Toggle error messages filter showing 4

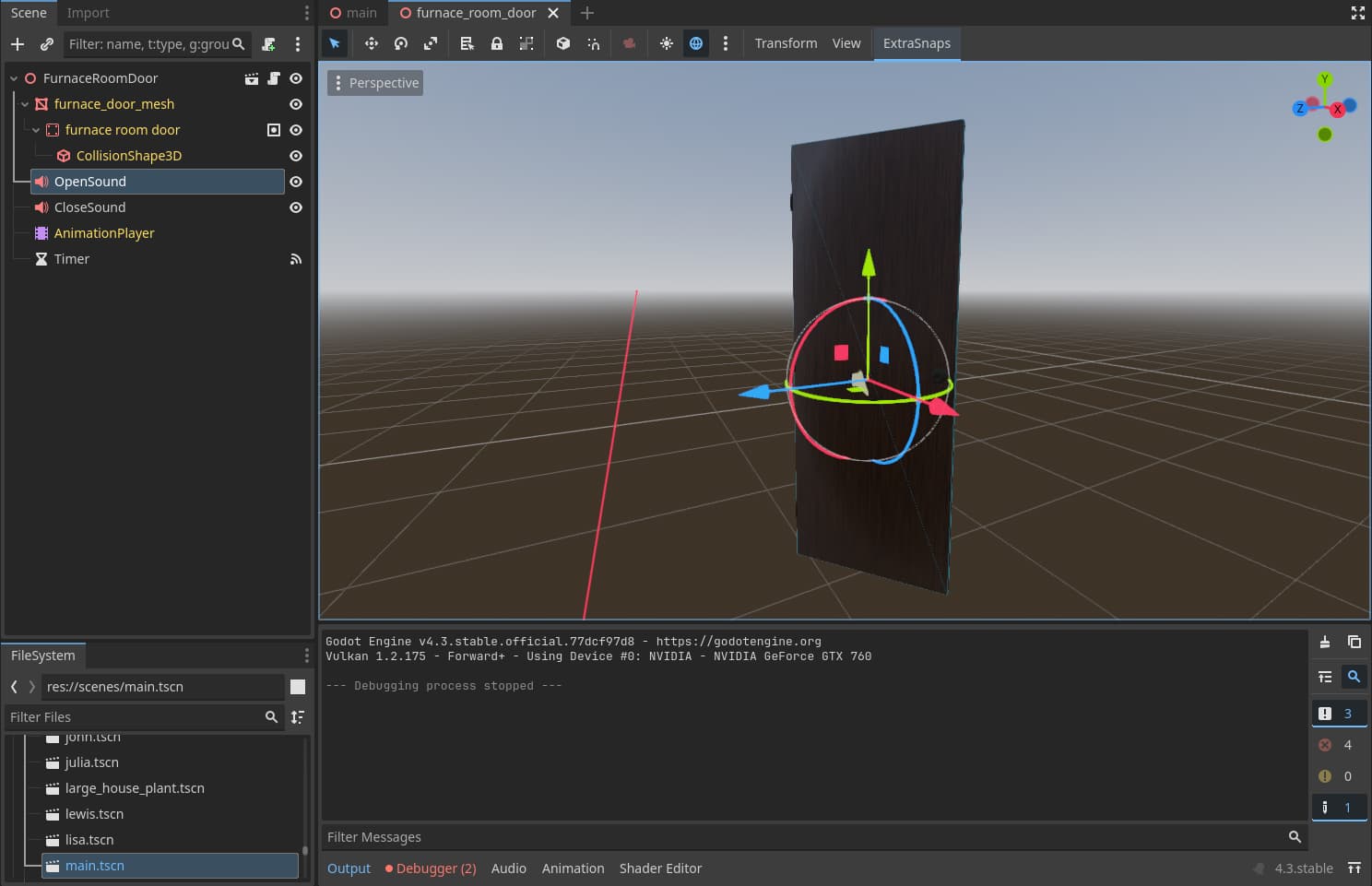(1339, 745)
